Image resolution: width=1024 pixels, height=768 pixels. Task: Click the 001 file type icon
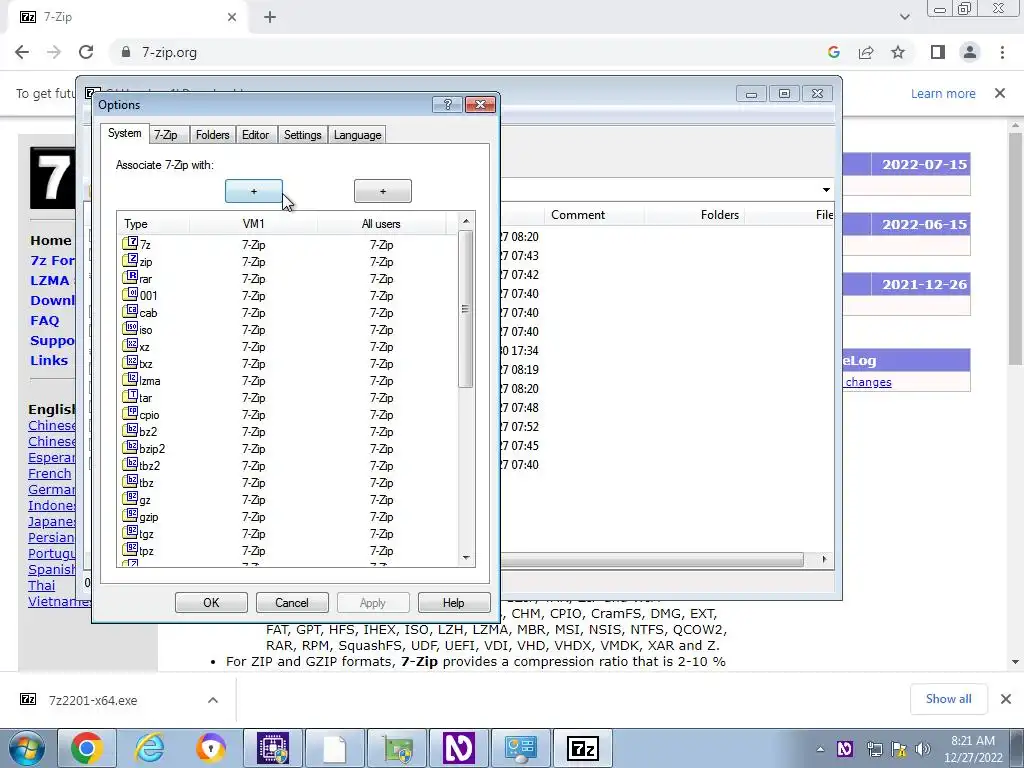pos(130,295)
